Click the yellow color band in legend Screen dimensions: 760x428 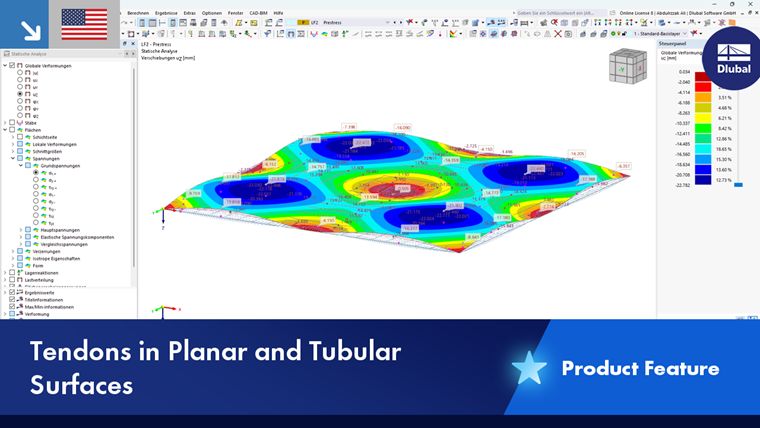(703, 118)
